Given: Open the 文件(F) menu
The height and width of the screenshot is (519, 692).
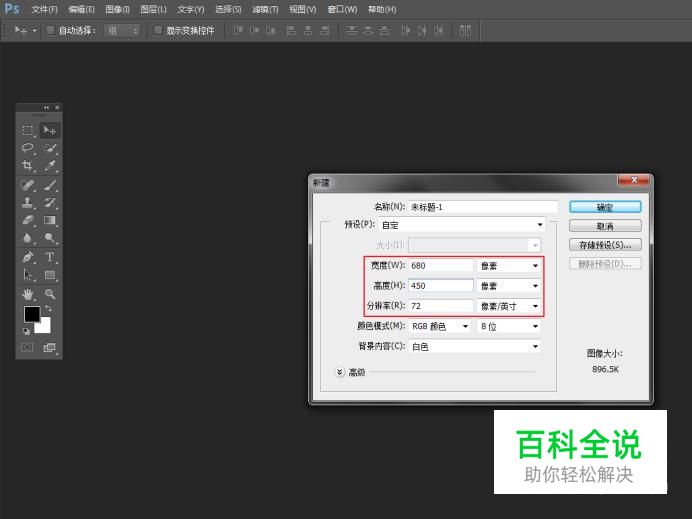Looking at the screenshot, I should coord(45,9).
